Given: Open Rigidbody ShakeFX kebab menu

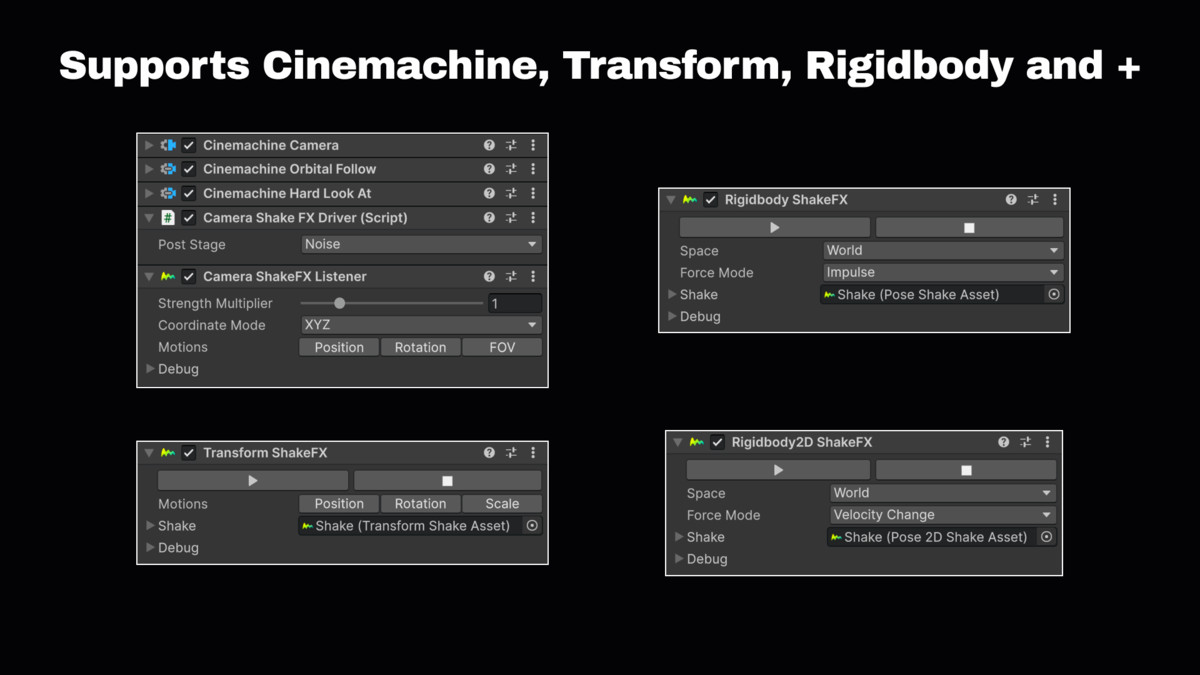Looking at the screenshot, I should coord(1055,200).
